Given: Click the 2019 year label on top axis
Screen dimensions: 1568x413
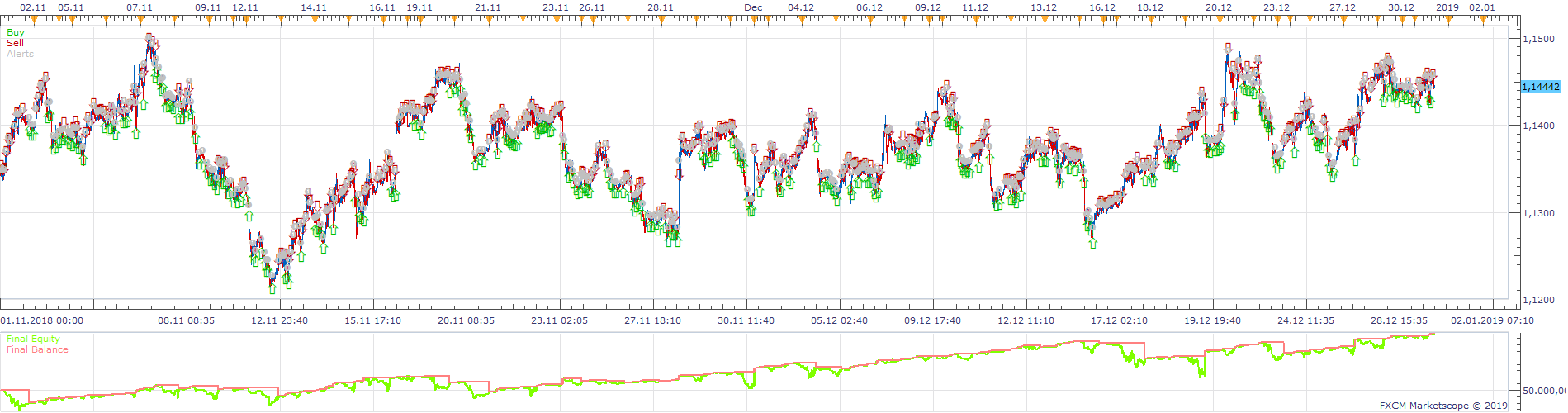Looking at the screenshot, I should (x=1447, y=7).
